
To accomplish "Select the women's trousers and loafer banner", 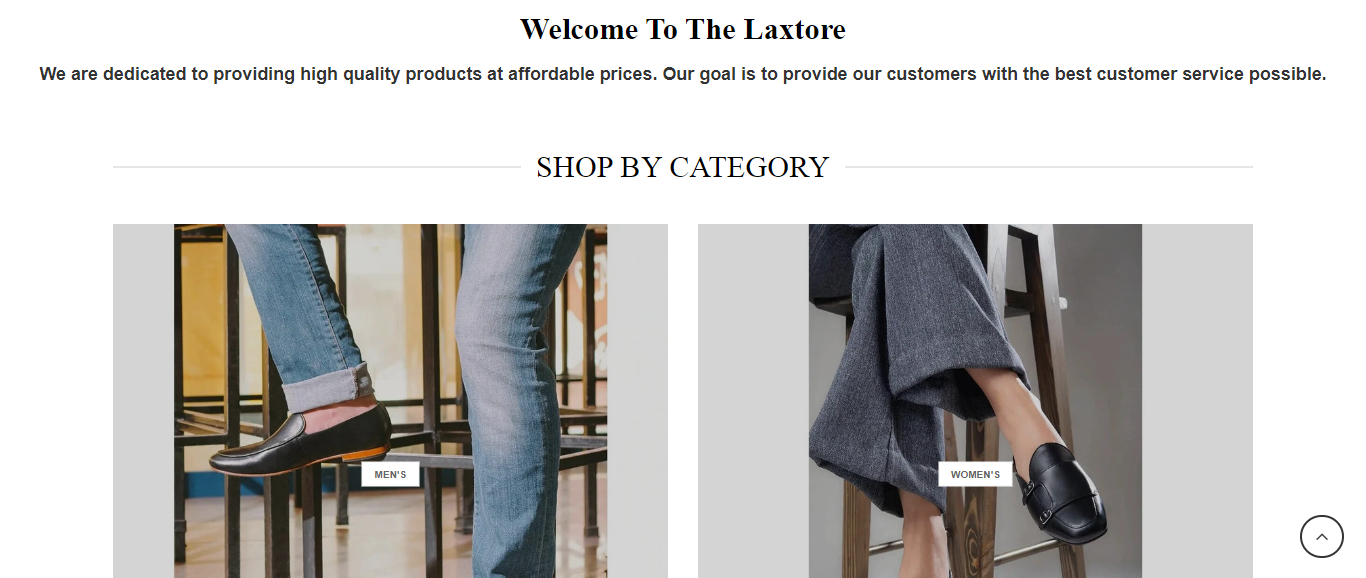I will 975,401.
